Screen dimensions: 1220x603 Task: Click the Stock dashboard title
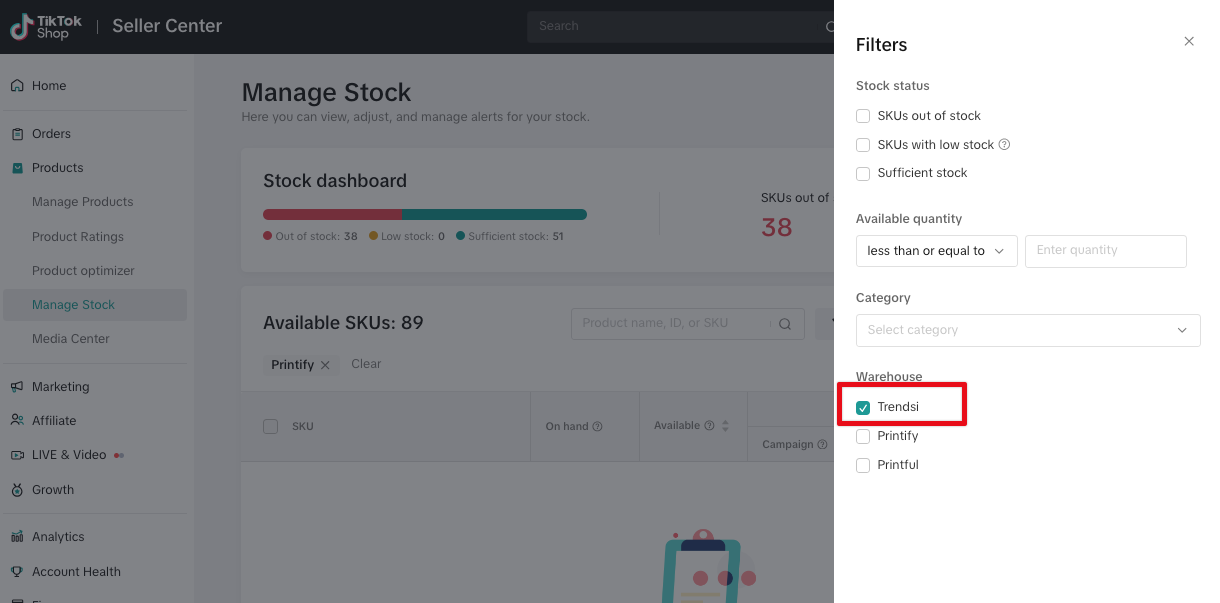(x=335, y=181)
